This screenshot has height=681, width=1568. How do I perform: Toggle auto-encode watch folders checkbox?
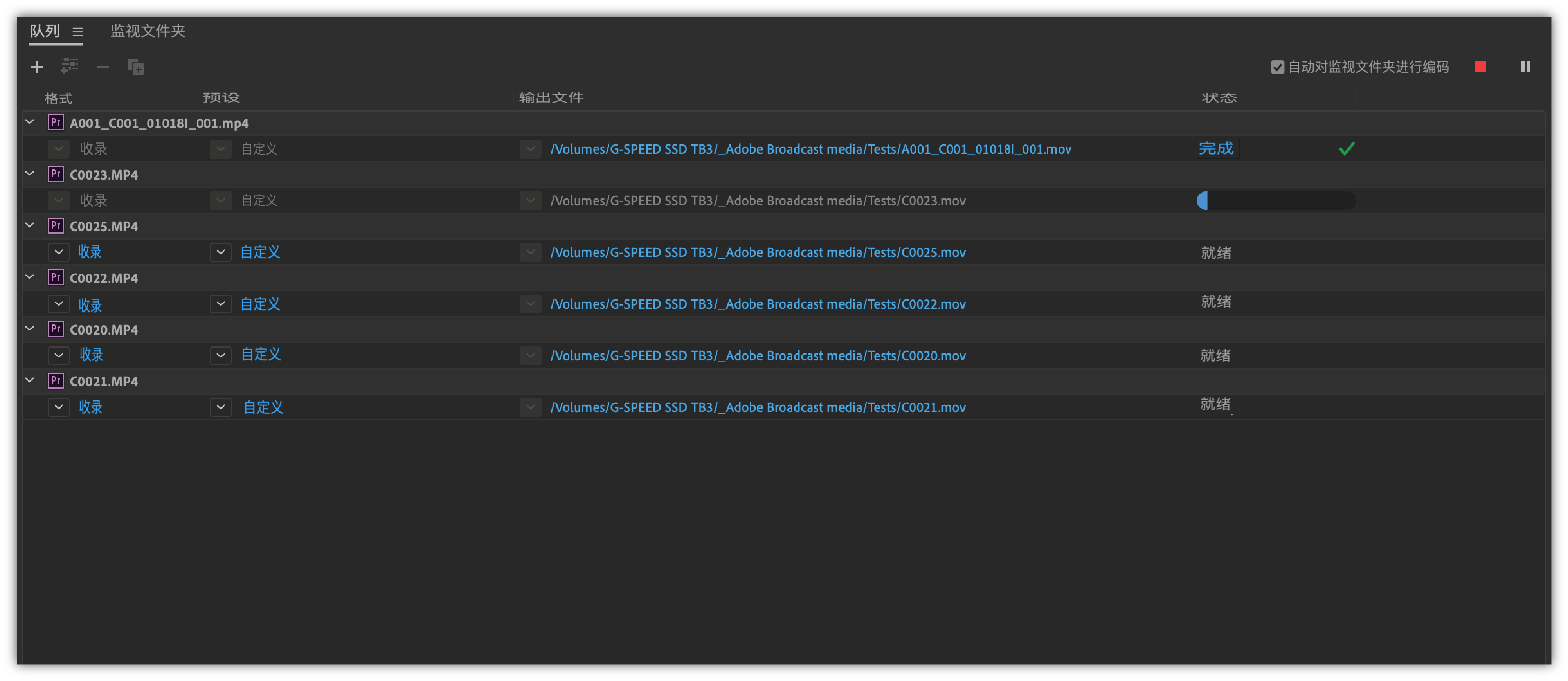tap(1277, 67)
